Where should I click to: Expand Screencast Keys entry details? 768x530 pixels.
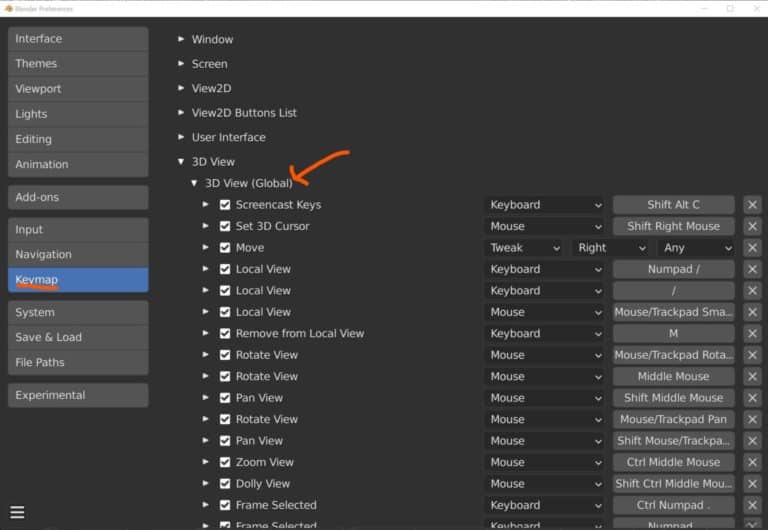pos(206,204)
